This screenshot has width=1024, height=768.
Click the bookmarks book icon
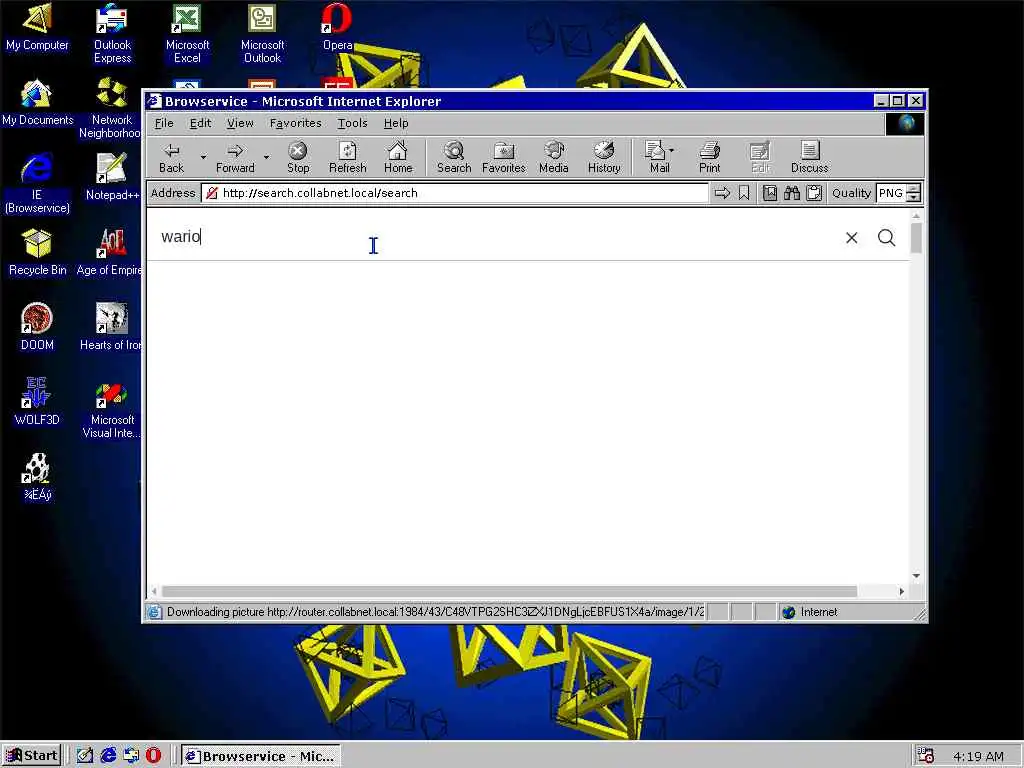(770, 193)
